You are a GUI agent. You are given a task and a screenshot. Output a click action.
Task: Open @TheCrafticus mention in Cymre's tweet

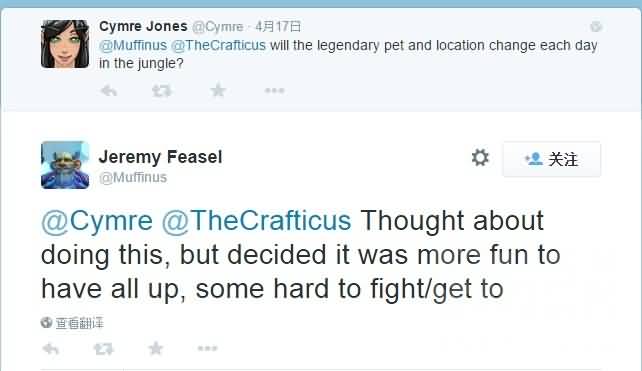[x=218, y=45]
